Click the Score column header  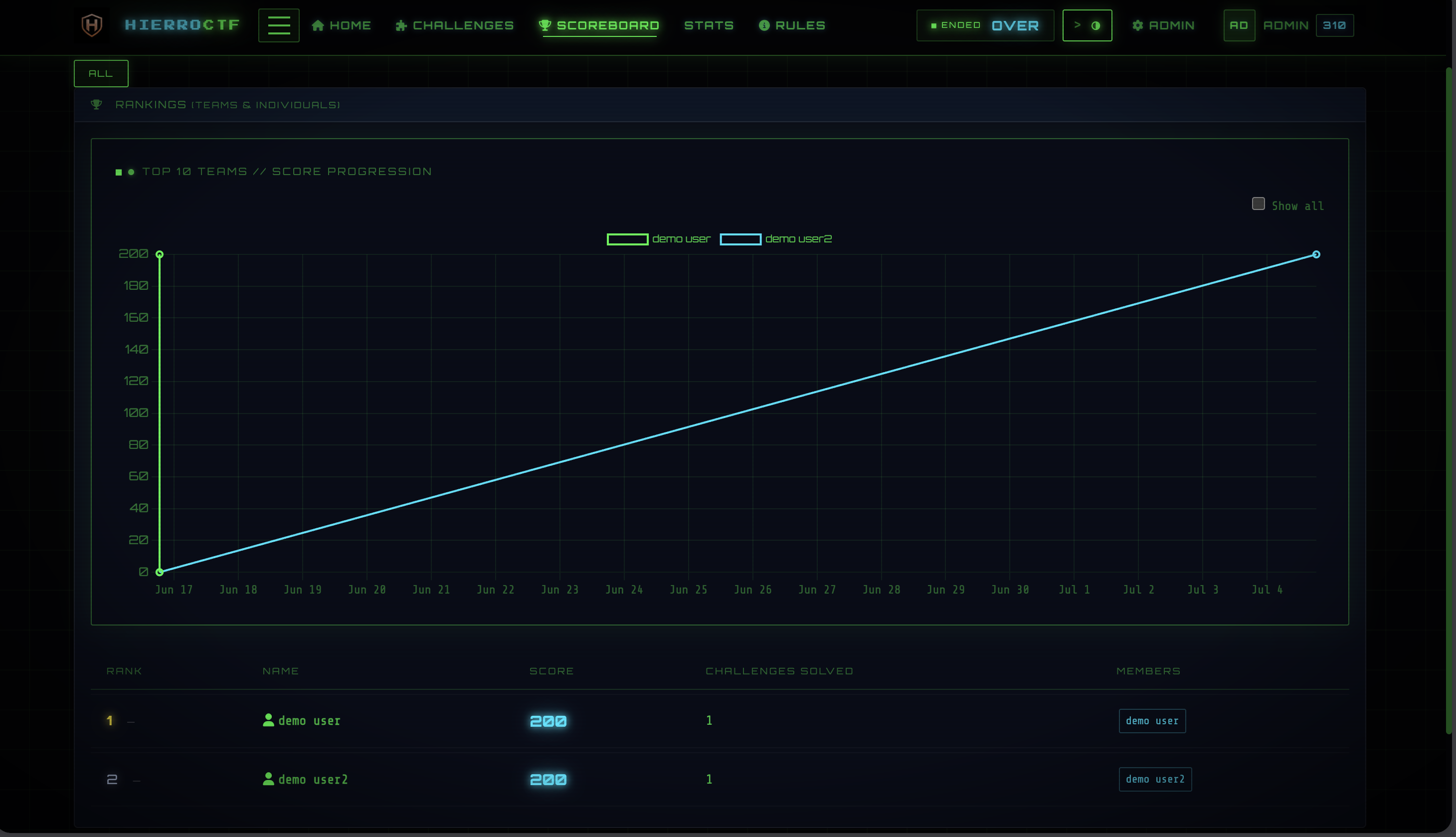(551, 671)
